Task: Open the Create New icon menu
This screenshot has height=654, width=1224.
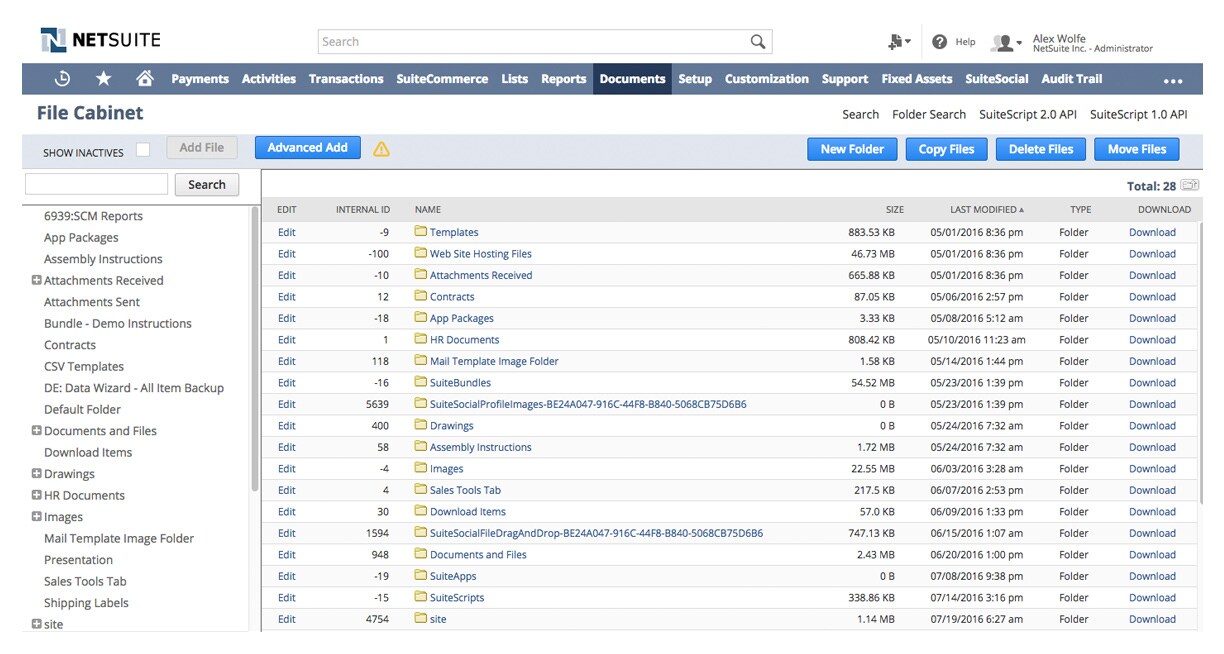Action: click(899, 42)
